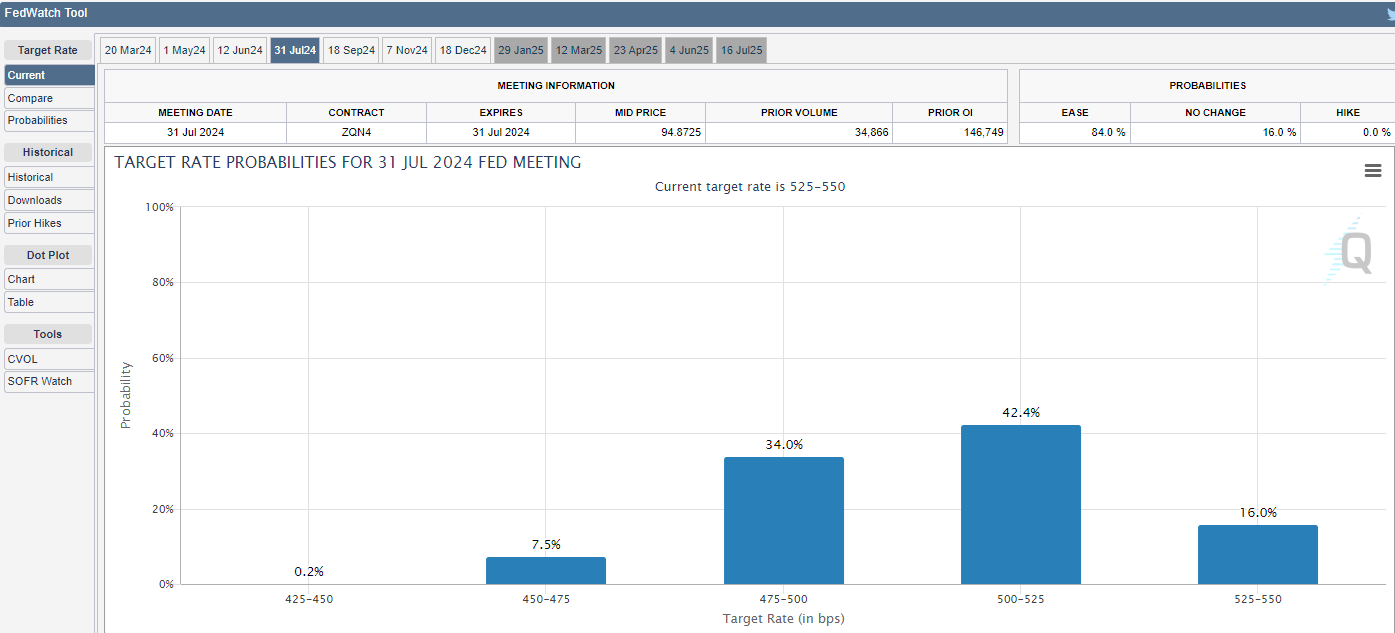Screen dimensions: 1395x633
Task: Select the 29 Jan25 meeting tab
Action: tap(521, 49)
